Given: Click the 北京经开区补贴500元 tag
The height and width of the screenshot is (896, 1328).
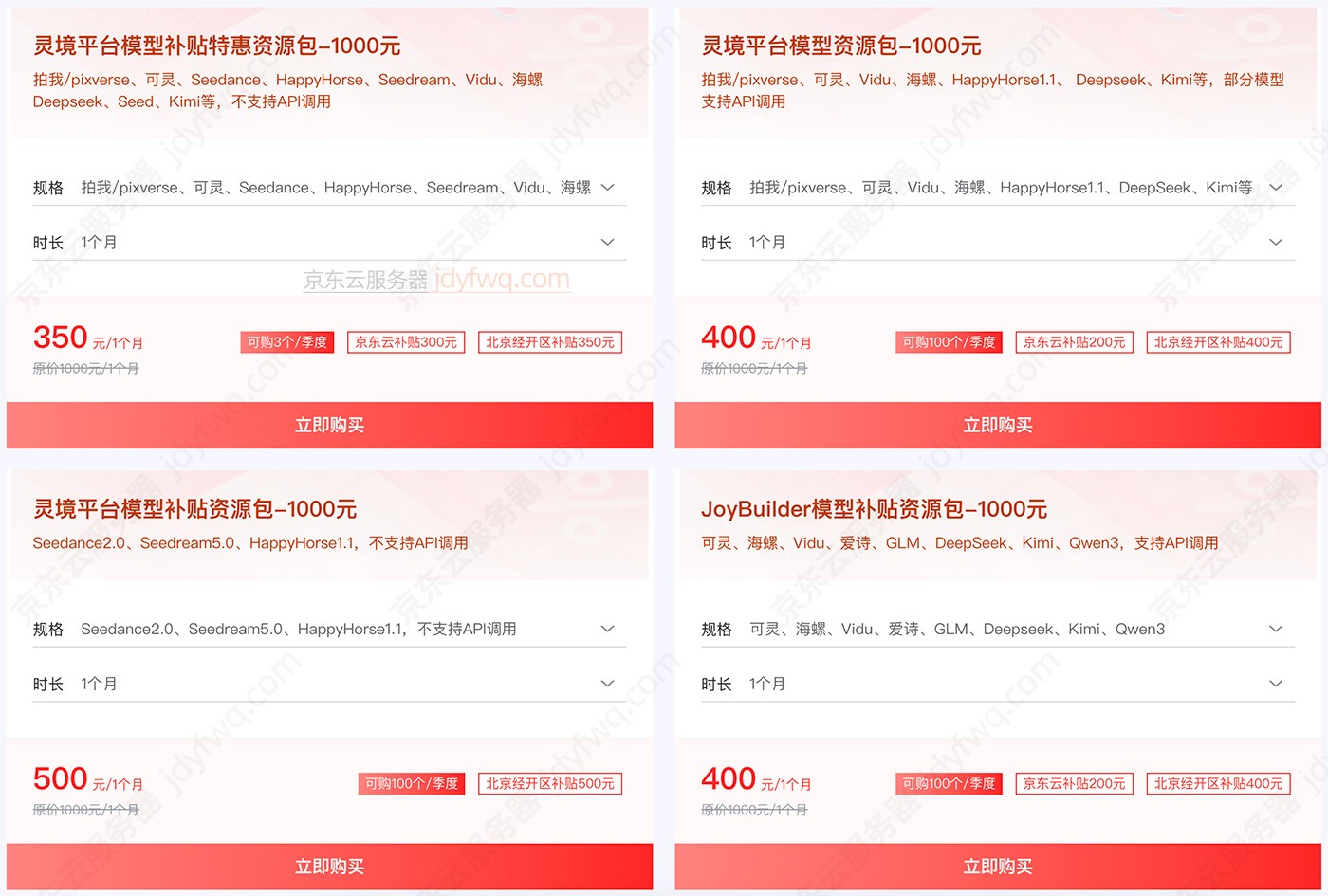Looking at the screenshot, I should (x=550, y=784).
